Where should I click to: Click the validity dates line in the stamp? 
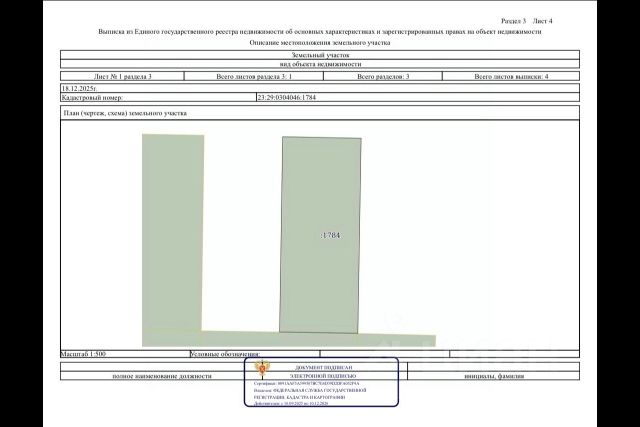click(291, 403)
